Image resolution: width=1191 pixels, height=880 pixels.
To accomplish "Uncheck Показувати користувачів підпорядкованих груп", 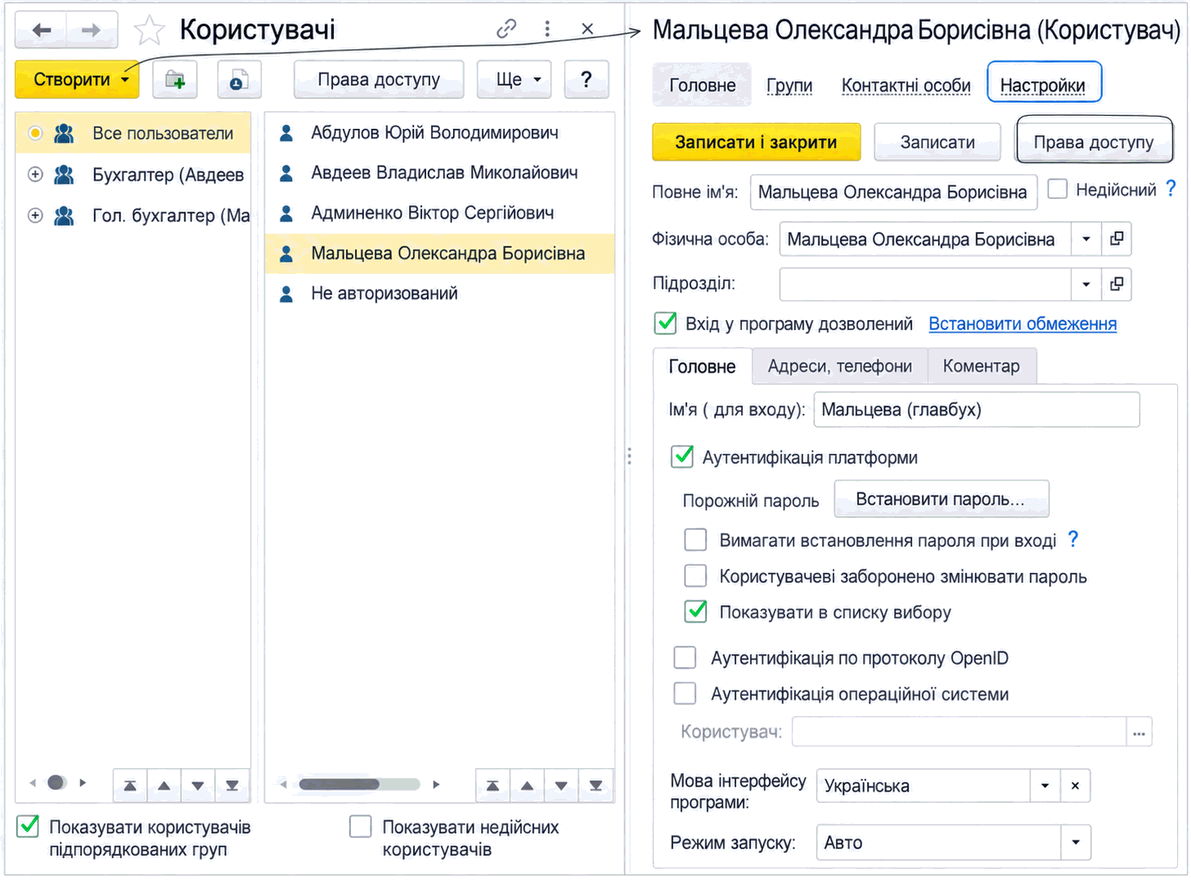I will coord(28,826).
